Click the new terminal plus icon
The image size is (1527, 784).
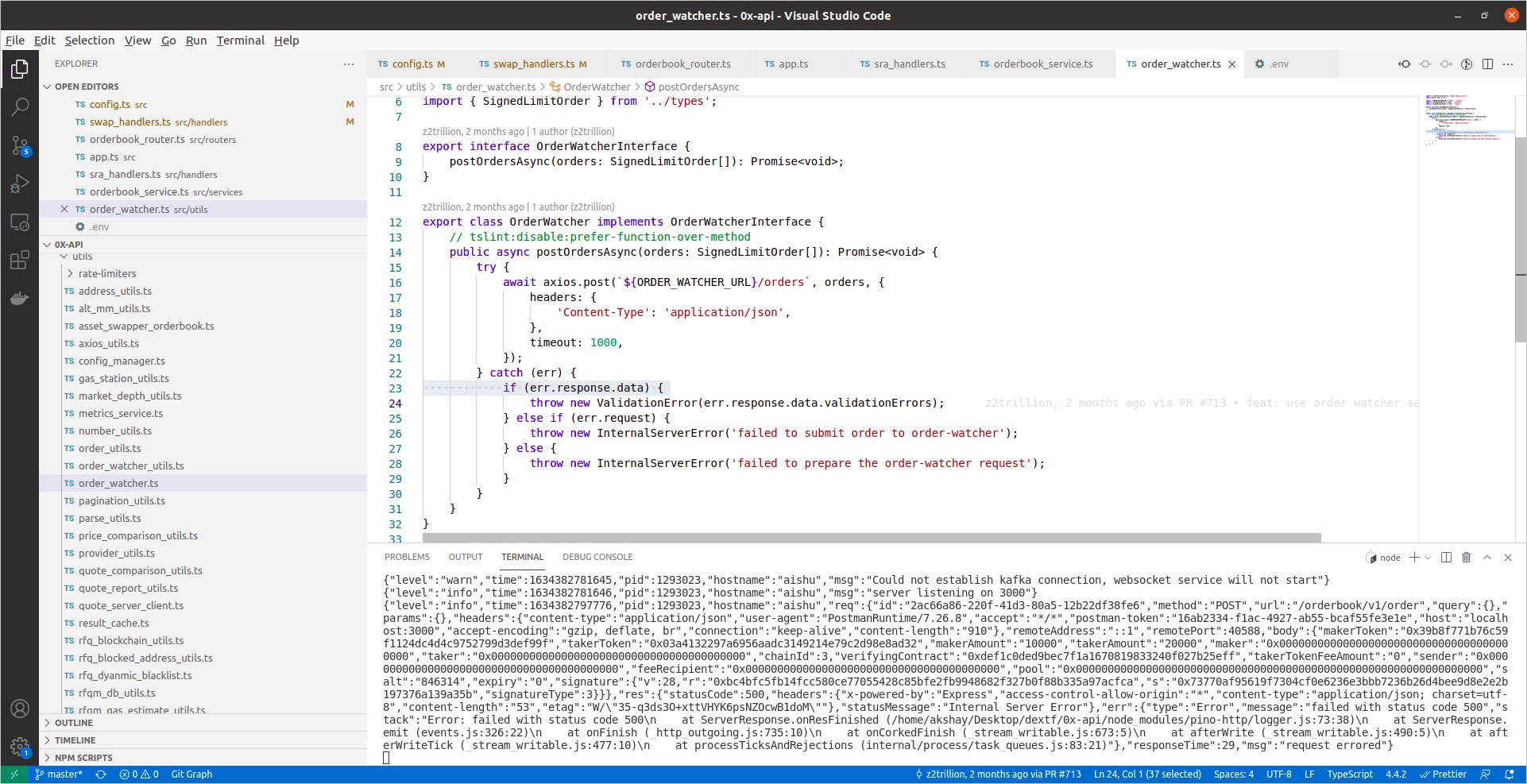(1414, 558)
